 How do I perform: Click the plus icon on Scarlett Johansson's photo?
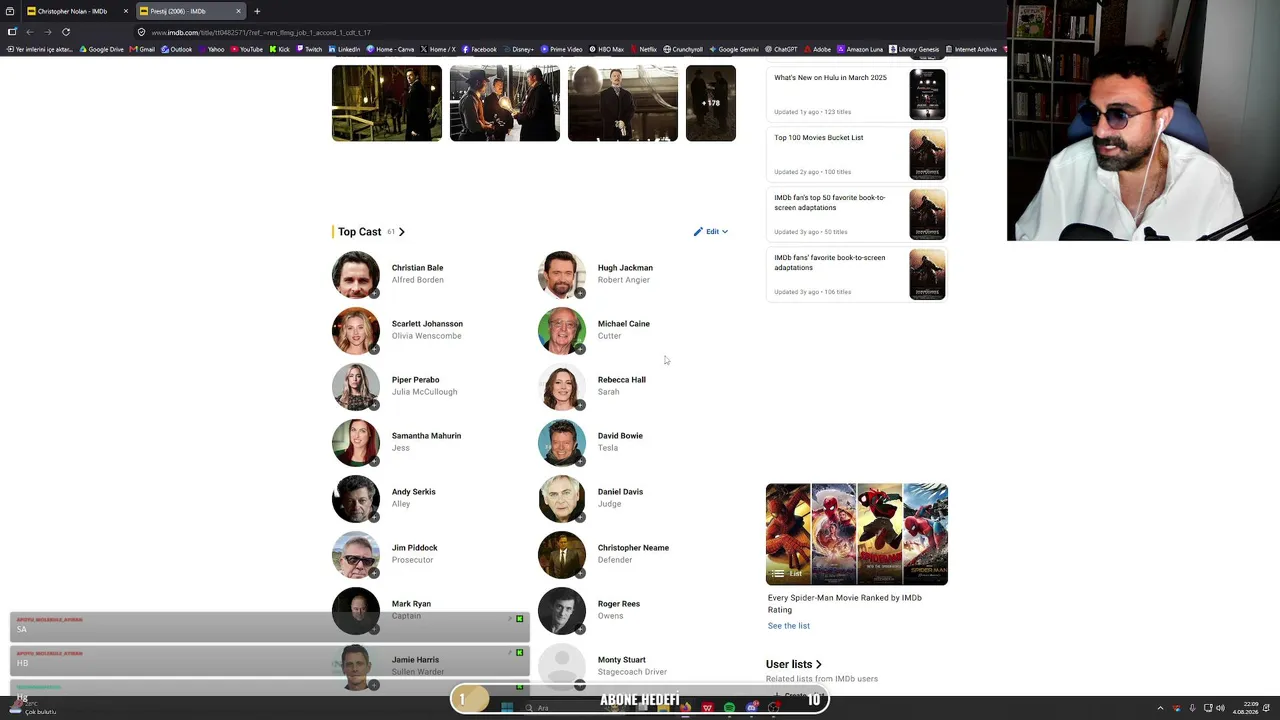374,349
